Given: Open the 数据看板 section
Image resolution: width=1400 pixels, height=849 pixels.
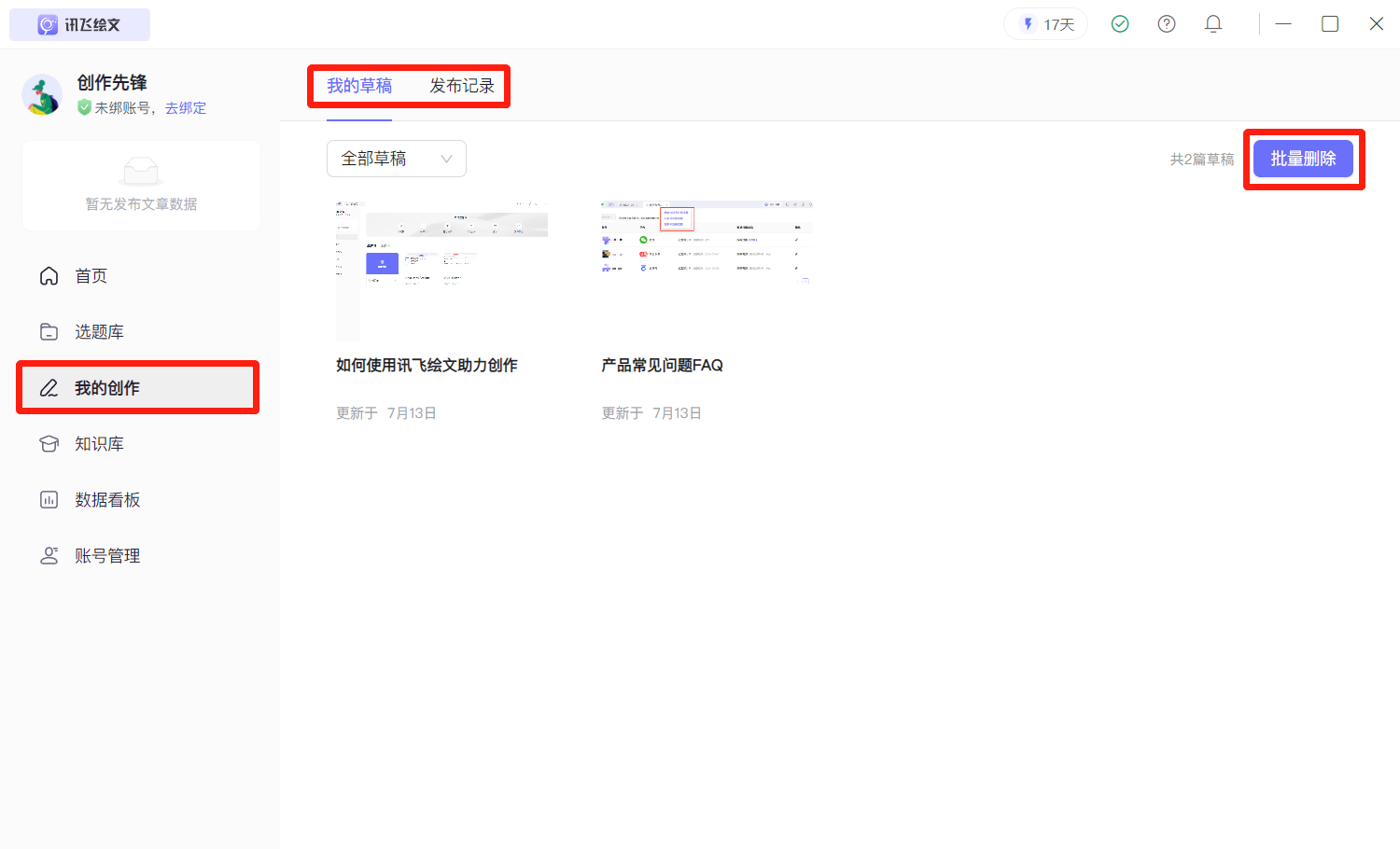Looking at the screenshot, I should click(x=139, y=500).
